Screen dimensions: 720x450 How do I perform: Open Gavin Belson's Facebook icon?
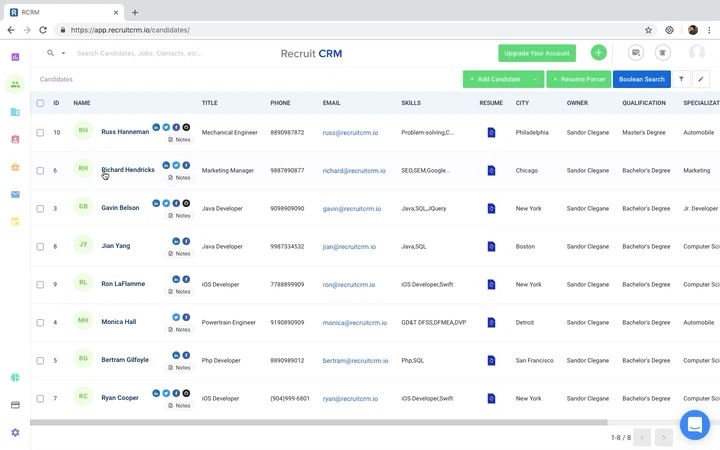(176, 203)
